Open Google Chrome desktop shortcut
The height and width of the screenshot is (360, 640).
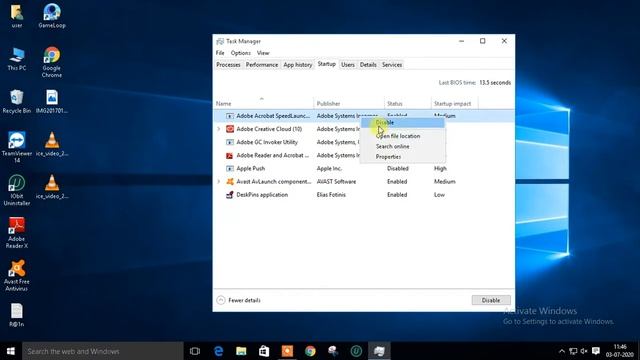tap(52, 62)
